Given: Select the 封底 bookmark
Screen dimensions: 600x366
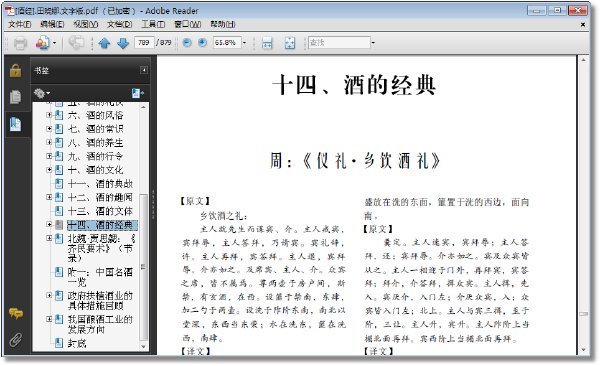Looking at the screenshot, I should pos(77,343).
